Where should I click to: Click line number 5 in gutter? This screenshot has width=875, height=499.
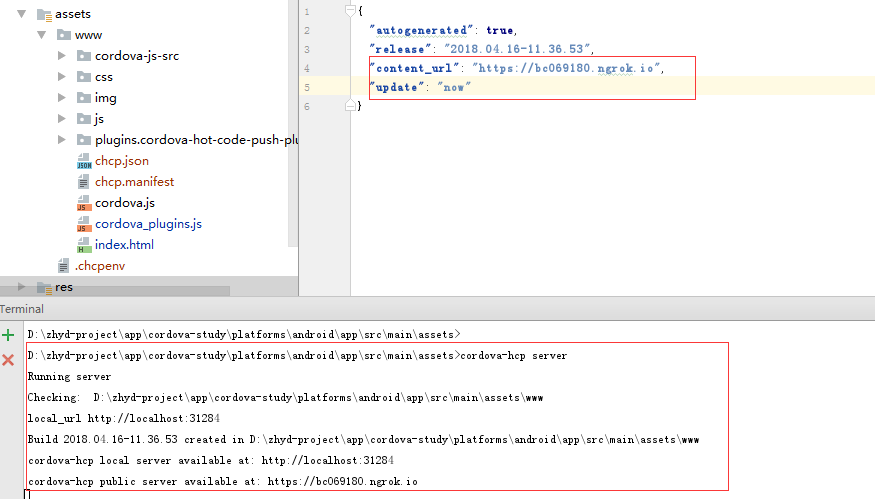(x=306, y=87)
